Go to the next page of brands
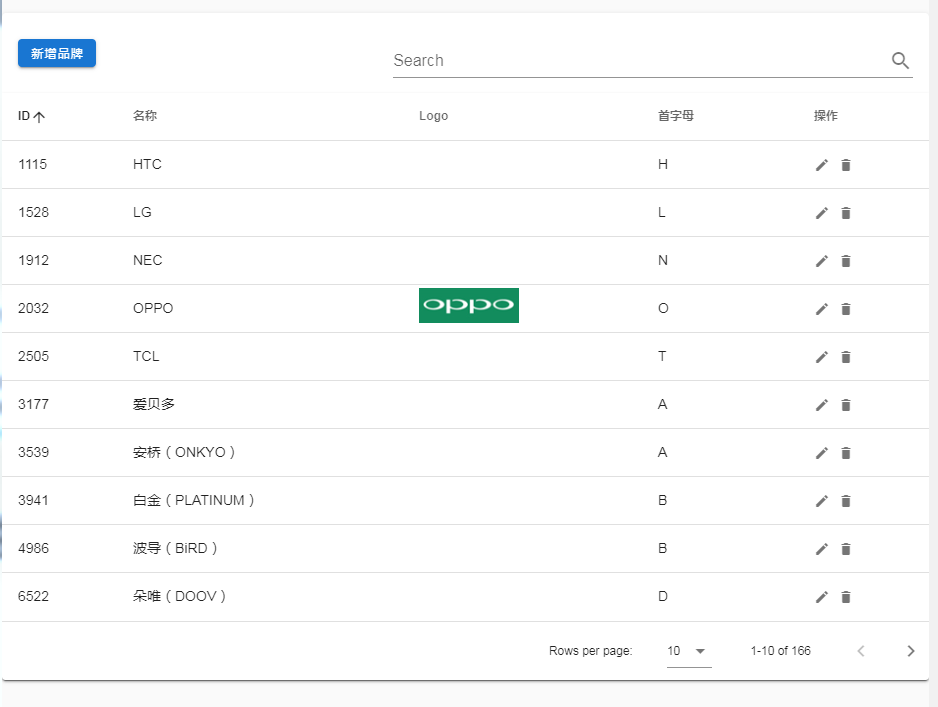Screen dimensions: 938x707 [x=910, y=651]
